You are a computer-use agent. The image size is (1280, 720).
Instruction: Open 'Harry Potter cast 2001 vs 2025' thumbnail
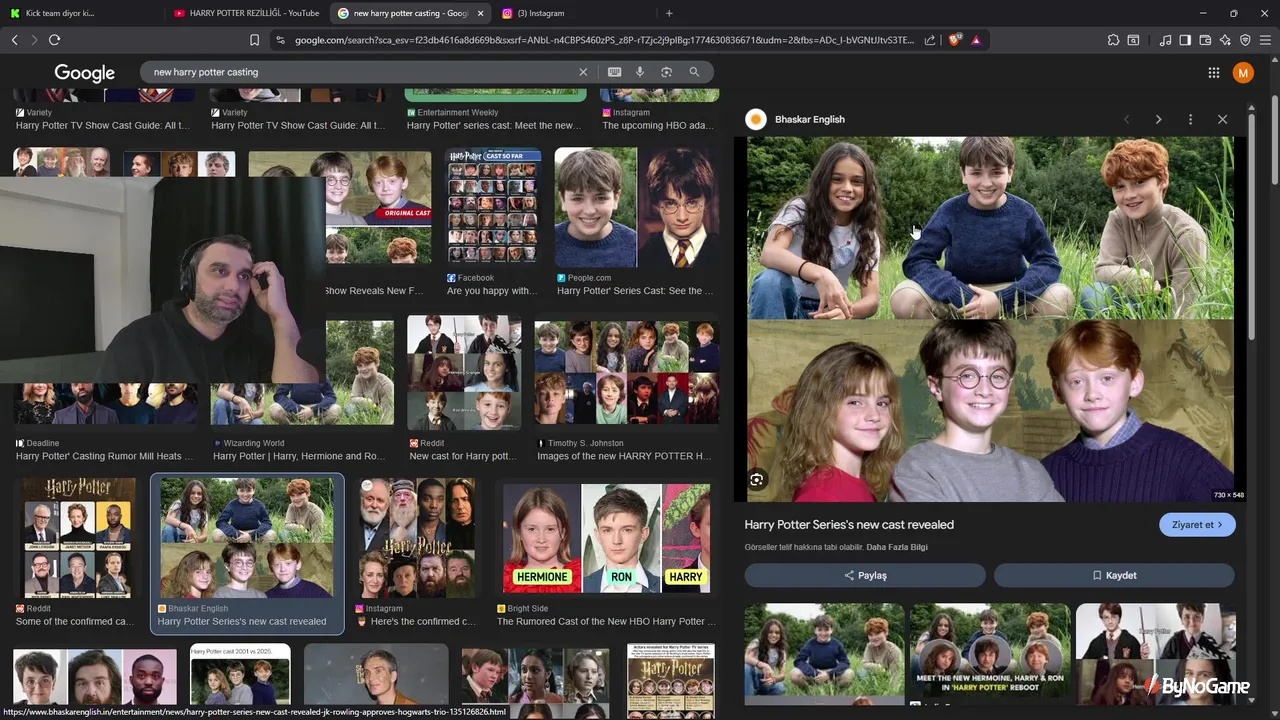click(240, 676)
